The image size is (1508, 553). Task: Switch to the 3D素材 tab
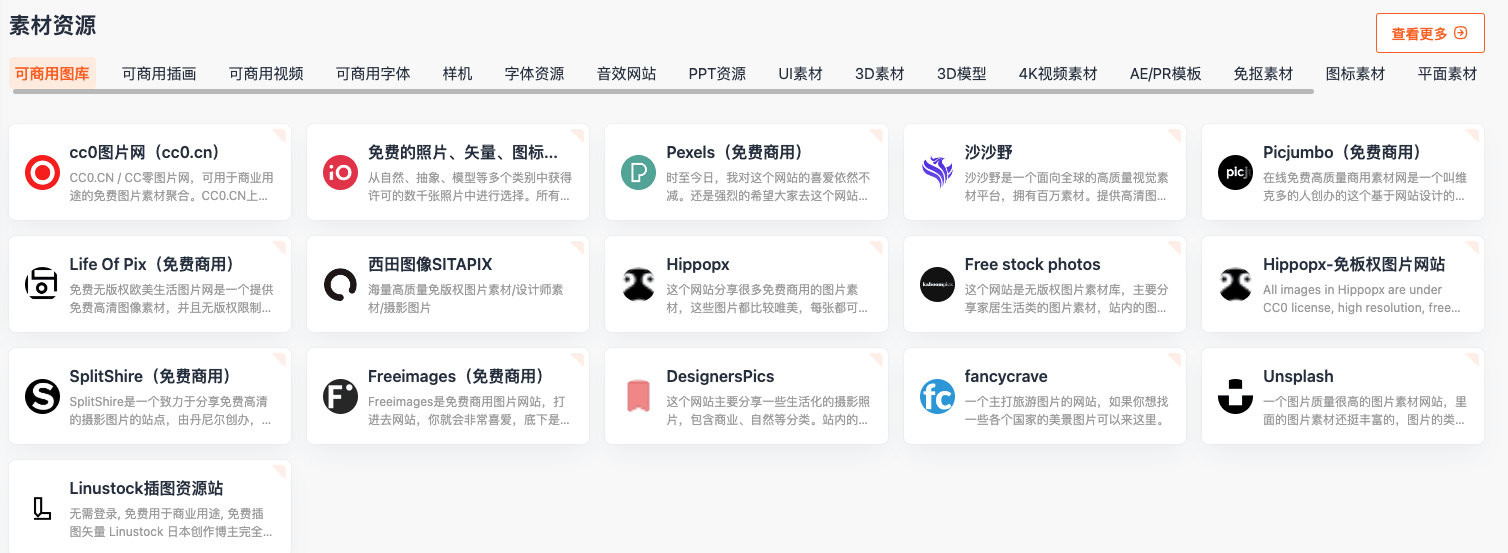880,73
